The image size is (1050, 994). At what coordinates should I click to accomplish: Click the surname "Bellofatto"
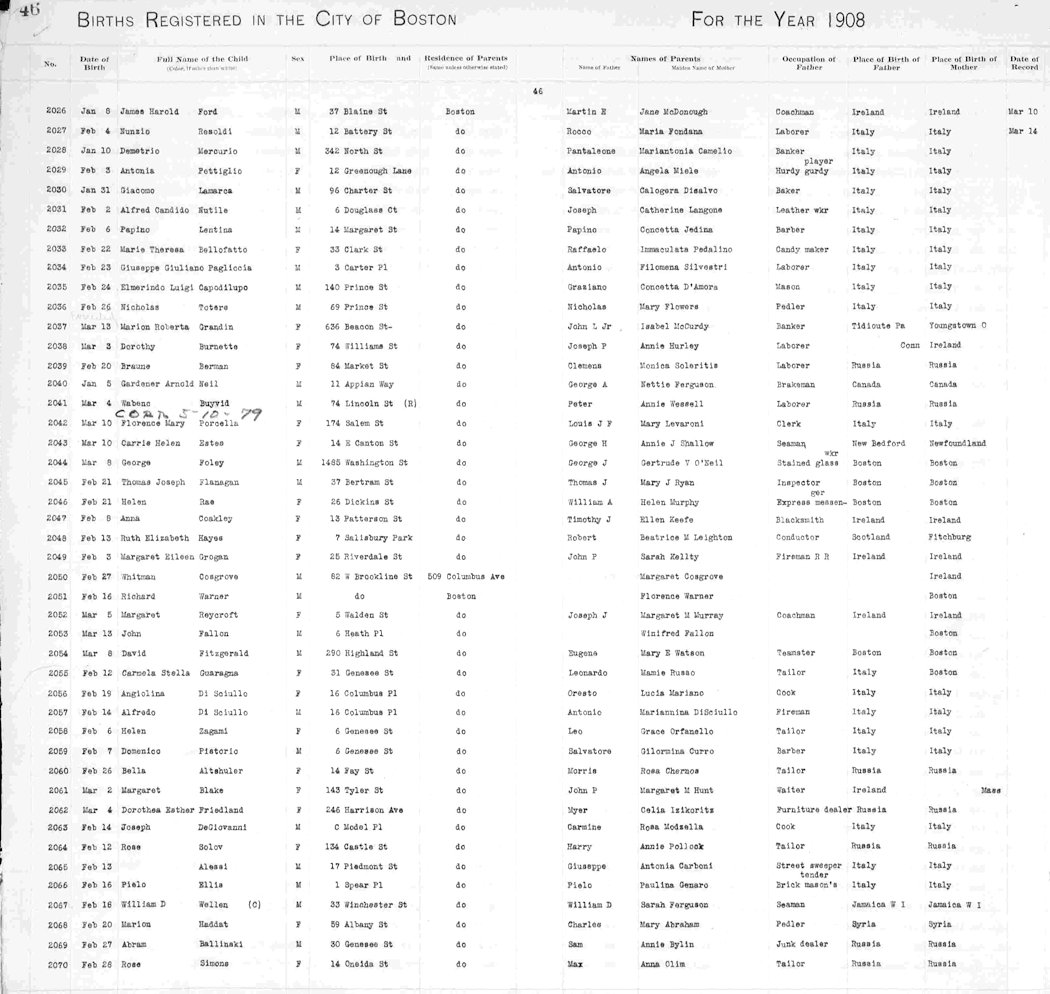(x=223, y=249)
